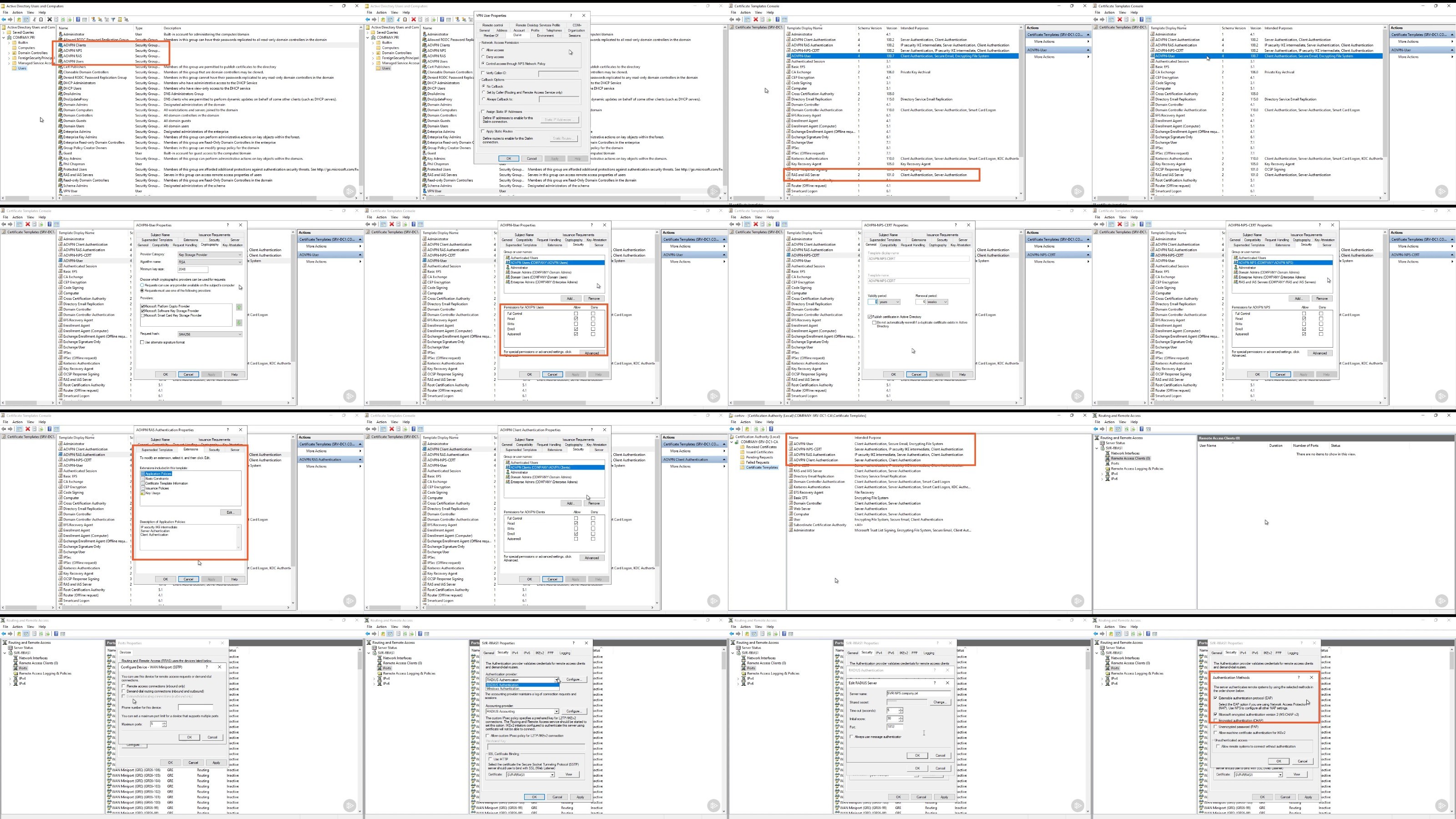1456x819 pixels.
Task: Tick Verify Caller-ID checkbox
Action: (x=483, y=73)
